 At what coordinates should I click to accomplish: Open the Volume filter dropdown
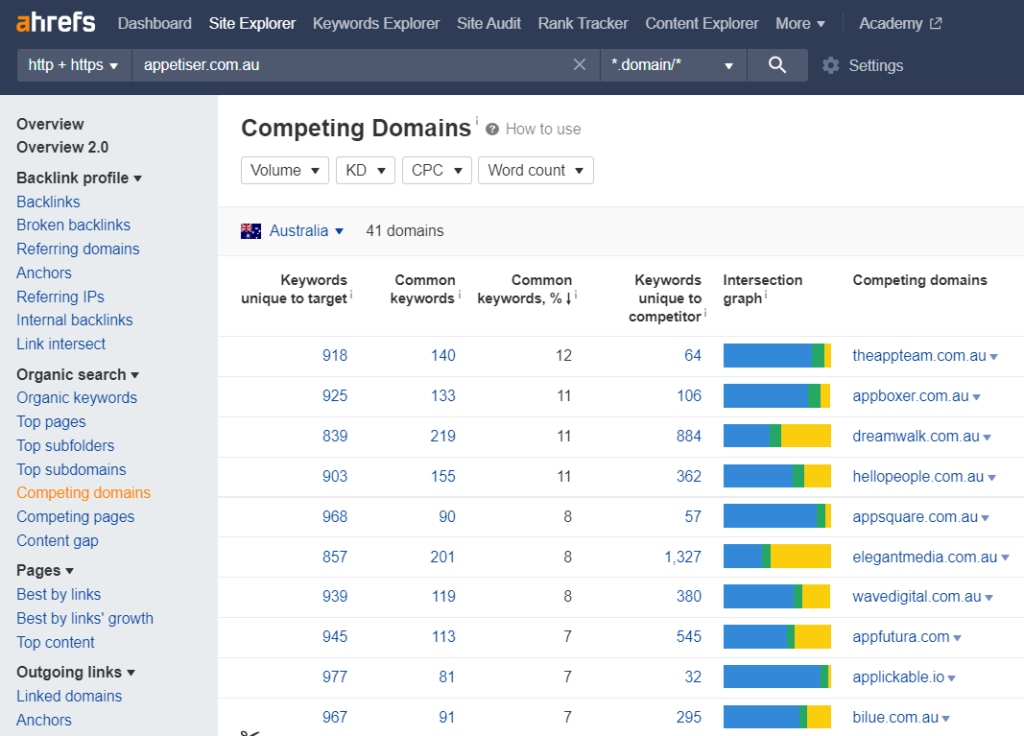[x=285, y=170]
